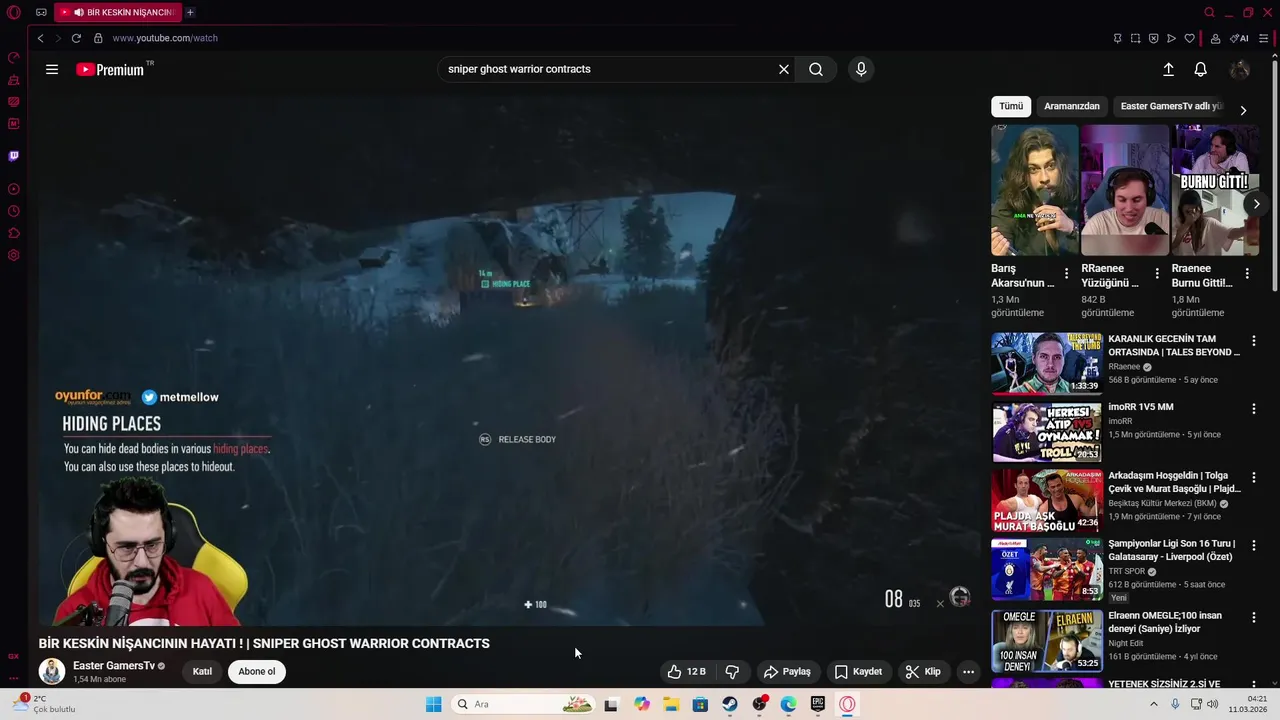Image resolution: width=1280 pixels, height=720 pixels.
Task: Open the create/upload video icon
Action: pos(1168,69)
